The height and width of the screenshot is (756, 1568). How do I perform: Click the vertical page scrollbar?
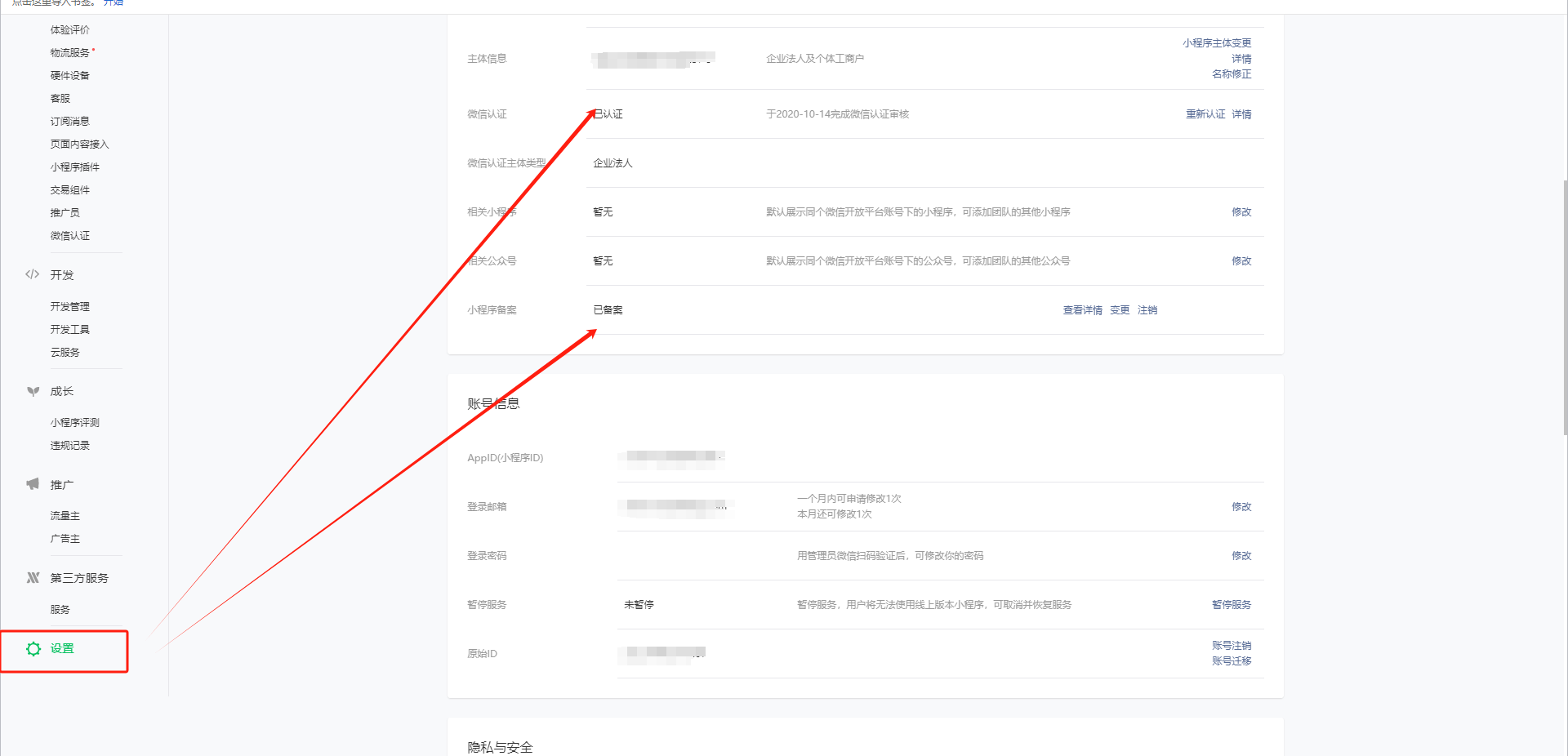[1565, 307]
